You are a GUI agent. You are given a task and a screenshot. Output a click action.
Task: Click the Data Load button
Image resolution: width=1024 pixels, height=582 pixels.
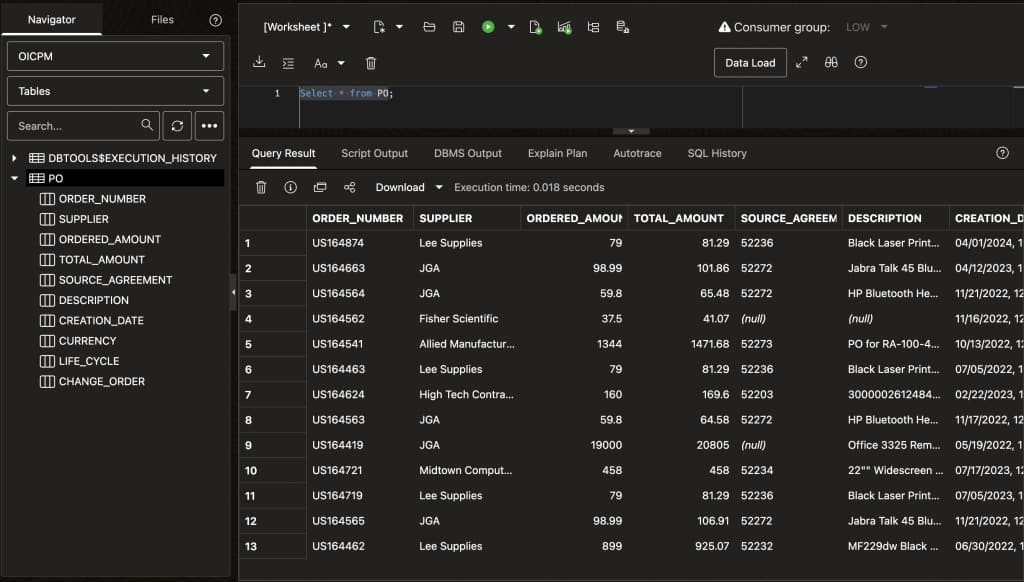click(750, 63)
